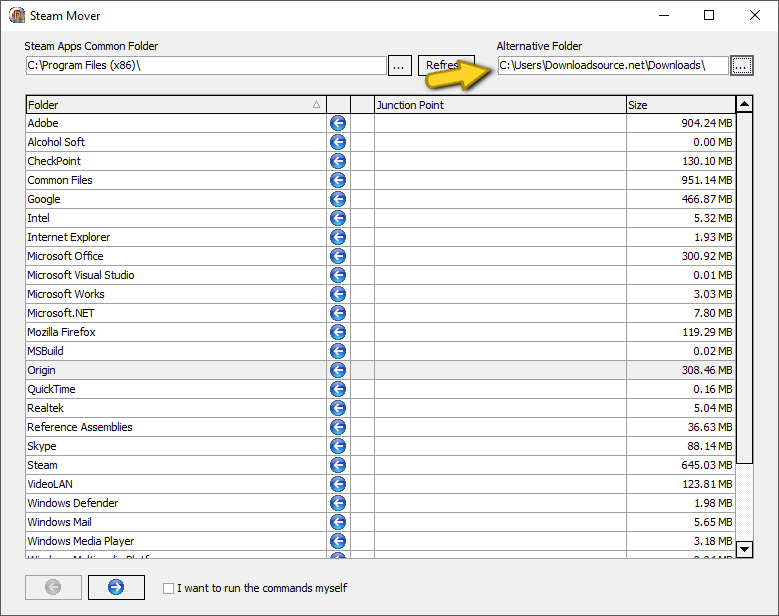Screen dimensions: 779x616
Task: Select the Microsoft Office folder name
Action: tap(65, 256)
